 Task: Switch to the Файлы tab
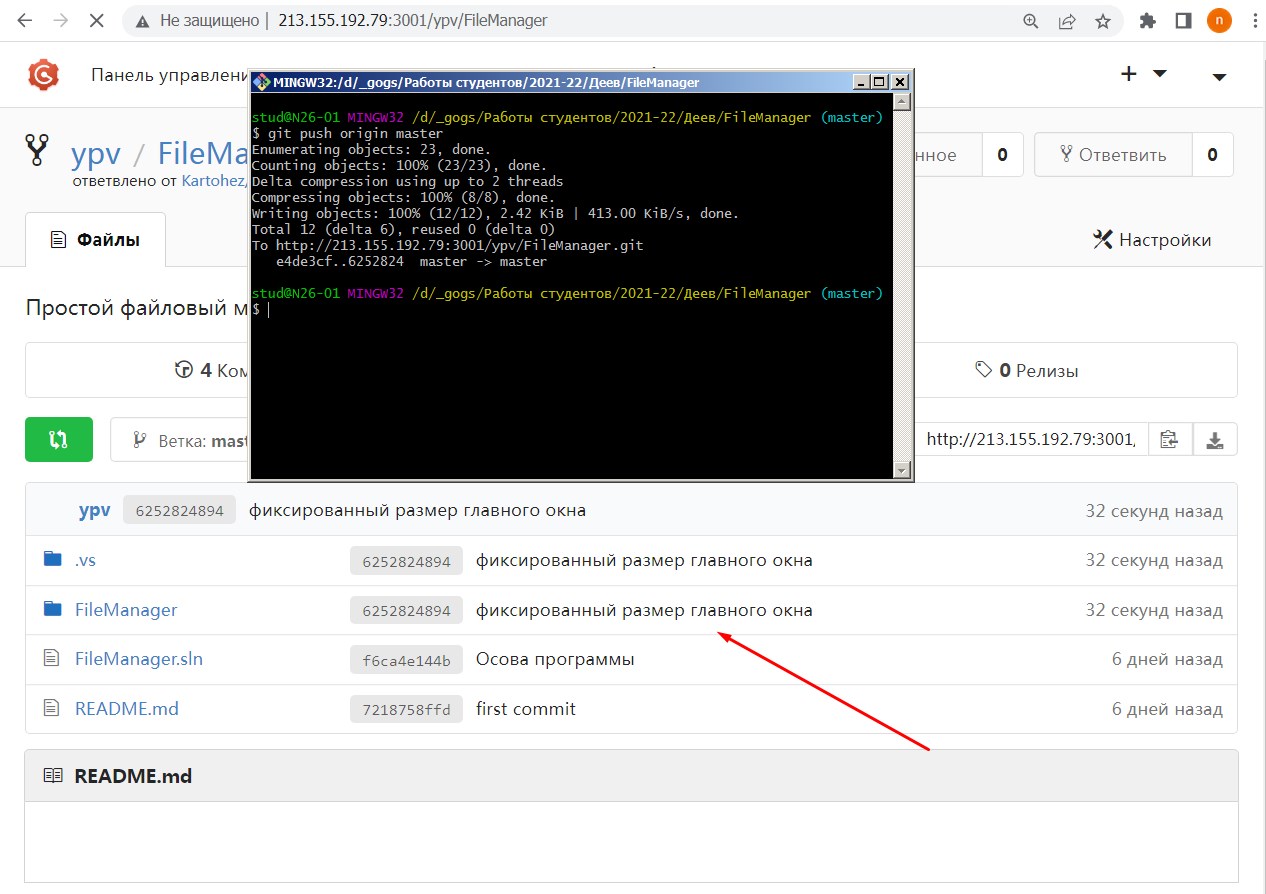(x=95, y=240)
